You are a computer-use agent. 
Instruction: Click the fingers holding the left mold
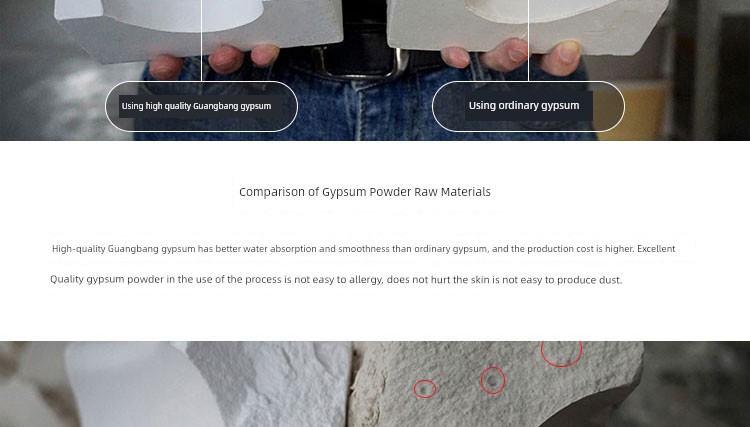point(214,61)
